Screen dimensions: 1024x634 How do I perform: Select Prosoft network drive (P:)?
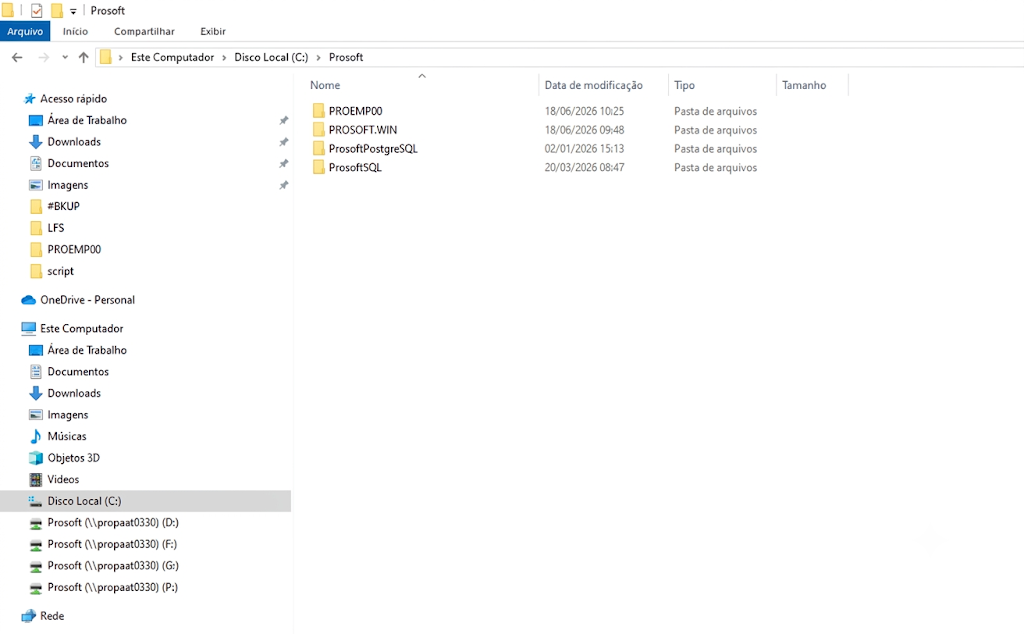pyautogui.click(x=112, y=587)
